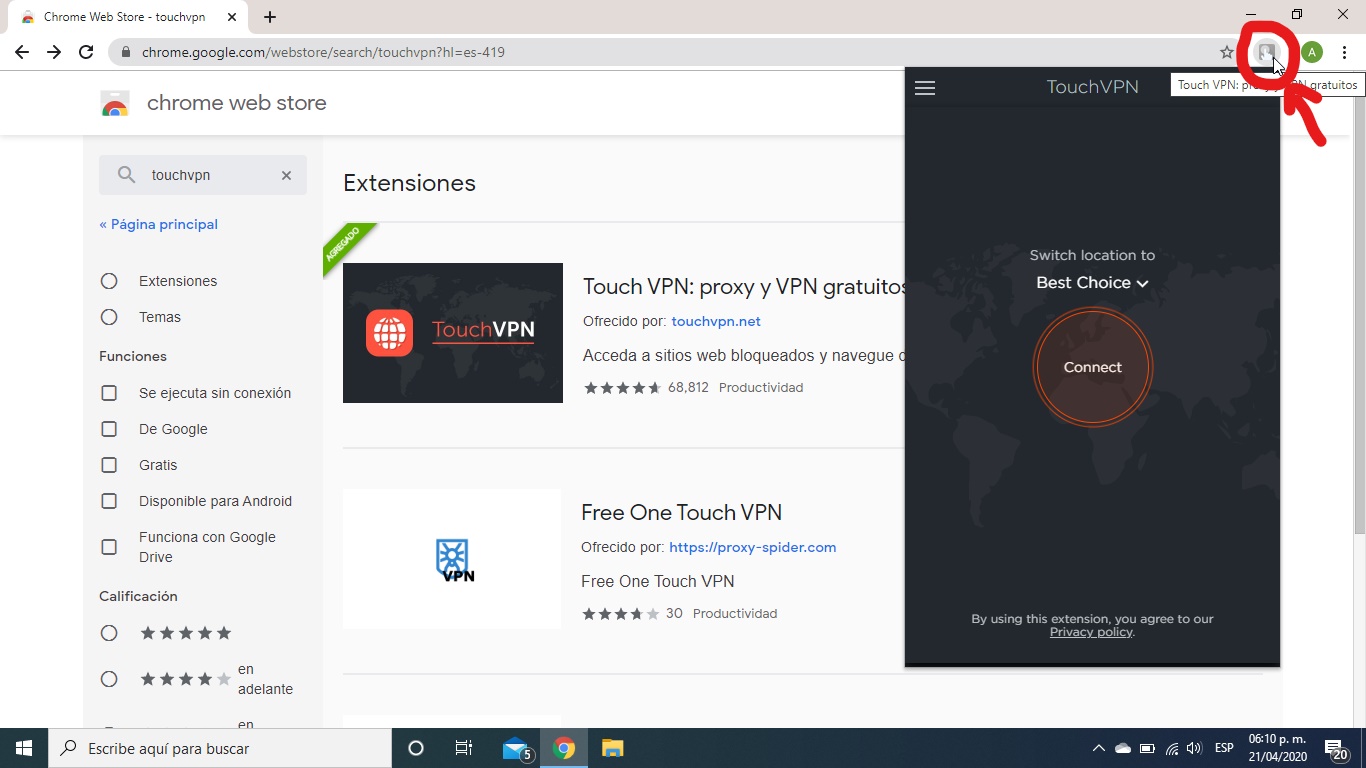This screenshot has height=768, width=1366.
Task: Check Disponible para Android filter
Action: coord(109,501)
